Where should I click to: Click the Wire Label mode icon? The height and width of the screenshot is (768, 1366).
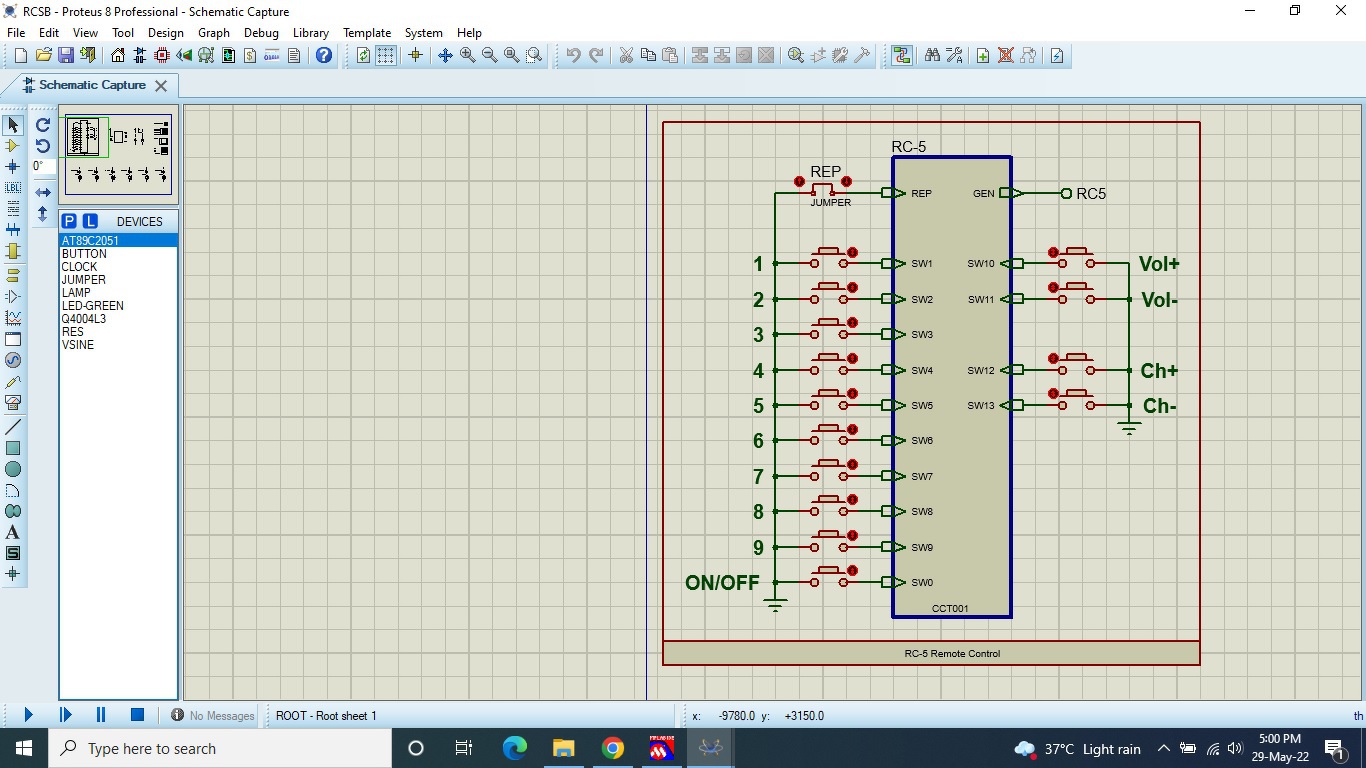13,188
